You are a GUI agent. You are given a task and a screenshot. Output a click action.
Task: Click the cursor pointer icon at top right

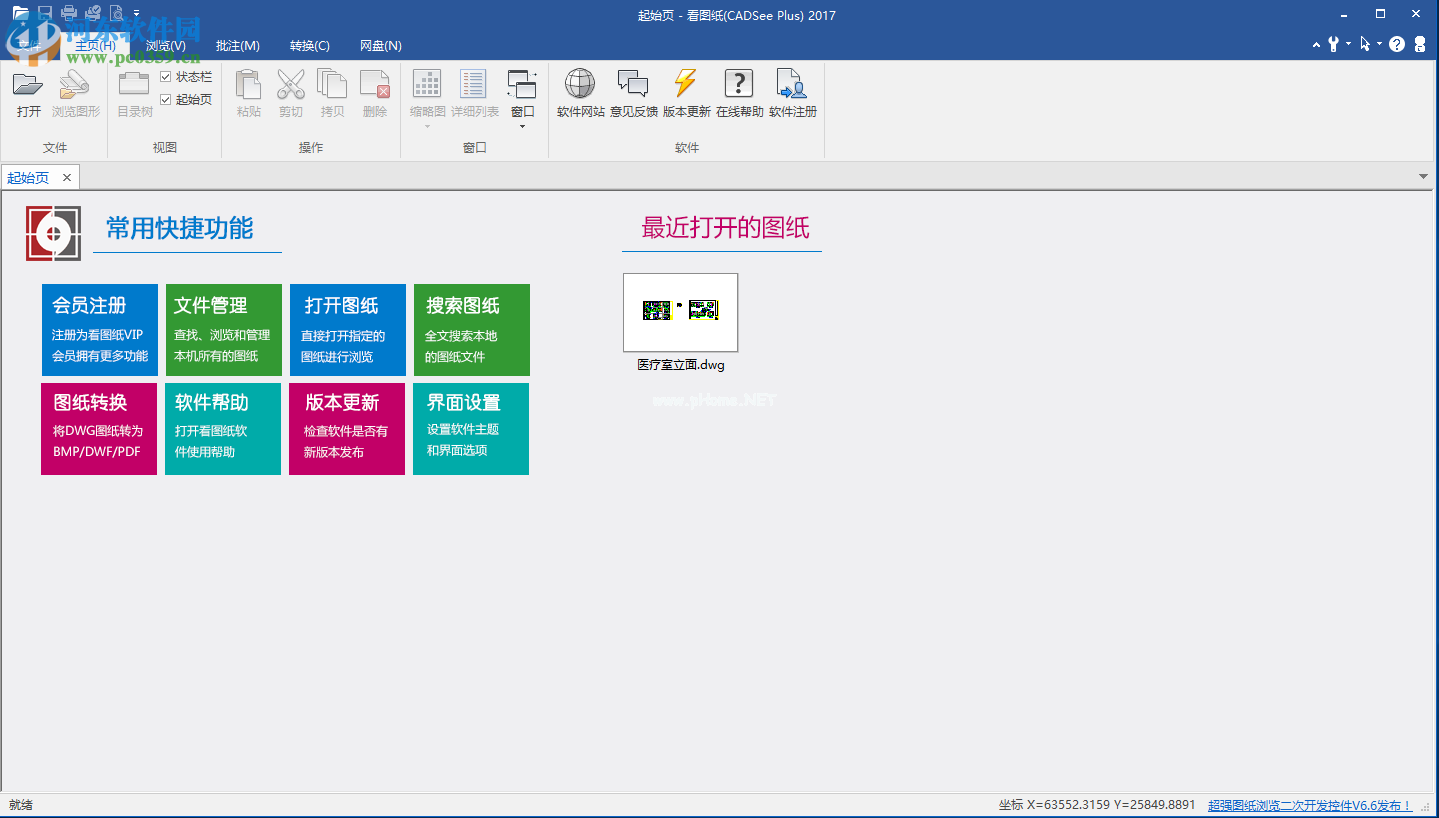point(1365,44)
